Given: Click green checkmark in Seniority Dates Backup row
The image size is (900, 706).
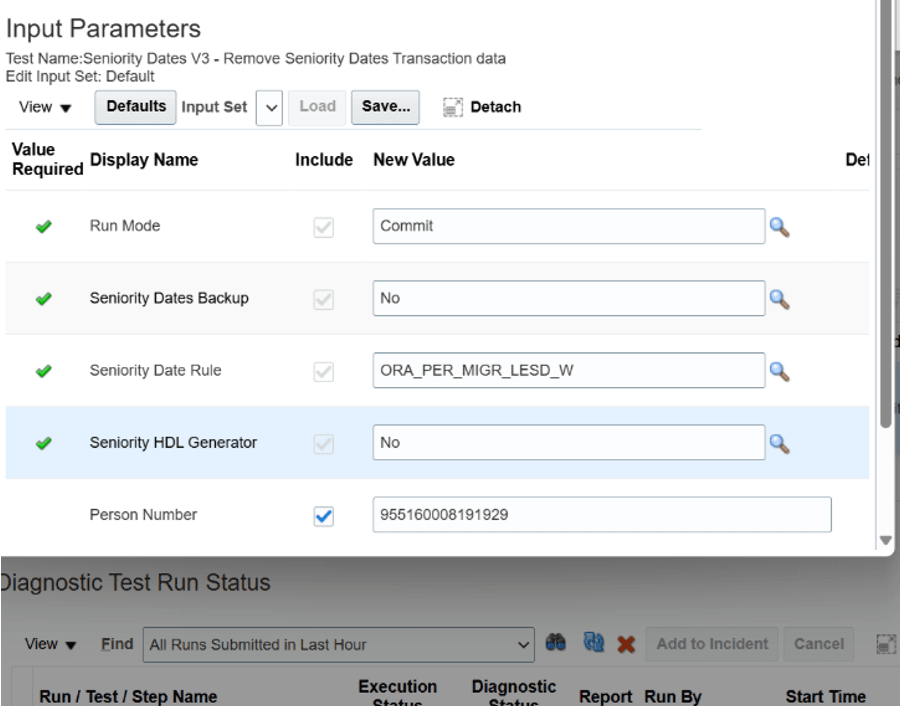Looking at the screenshot, I should coord(44,299).
